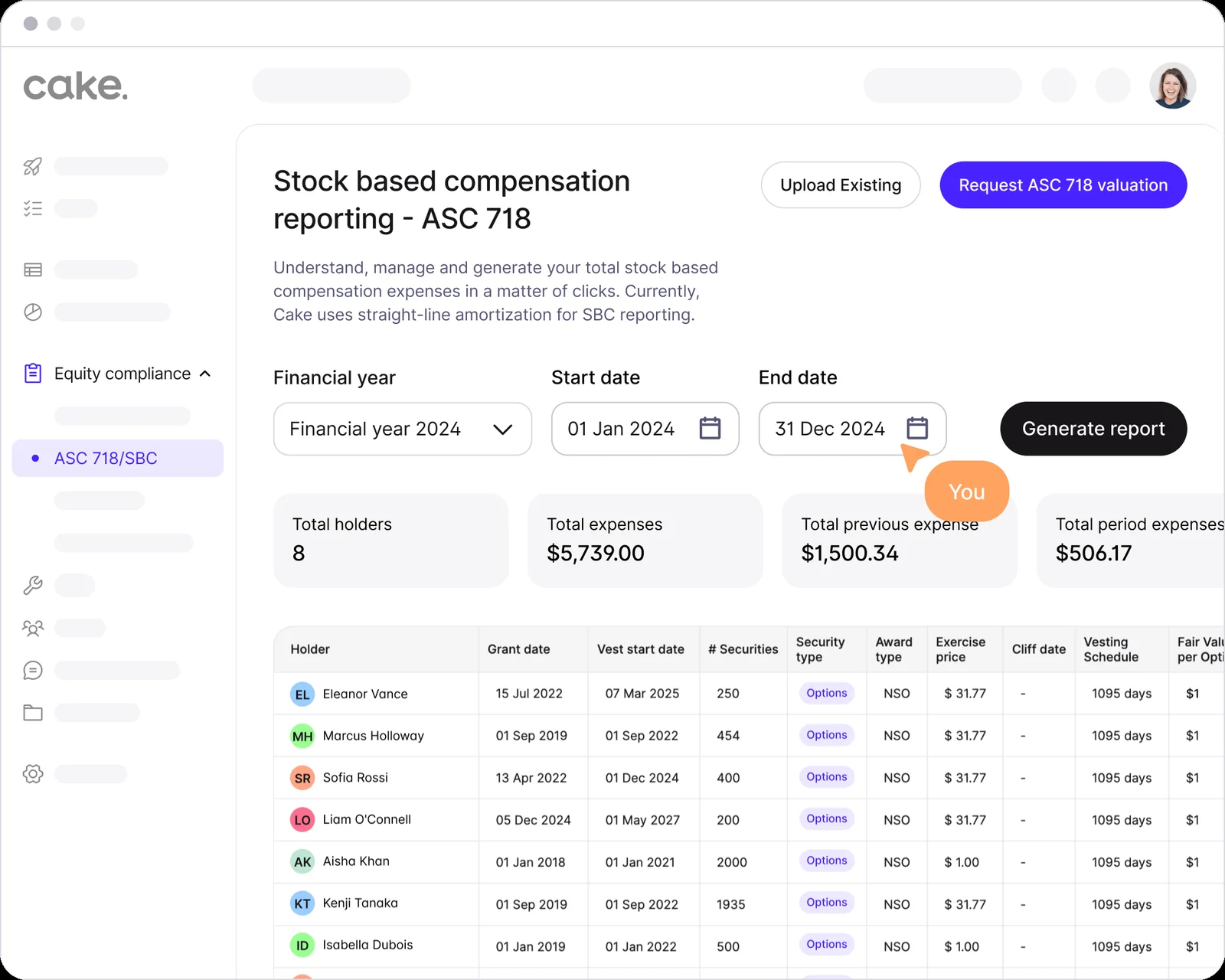The image size is (1225, 980).
Task: Open the checklist icon in sidebar
Action: tap(33, 208)
